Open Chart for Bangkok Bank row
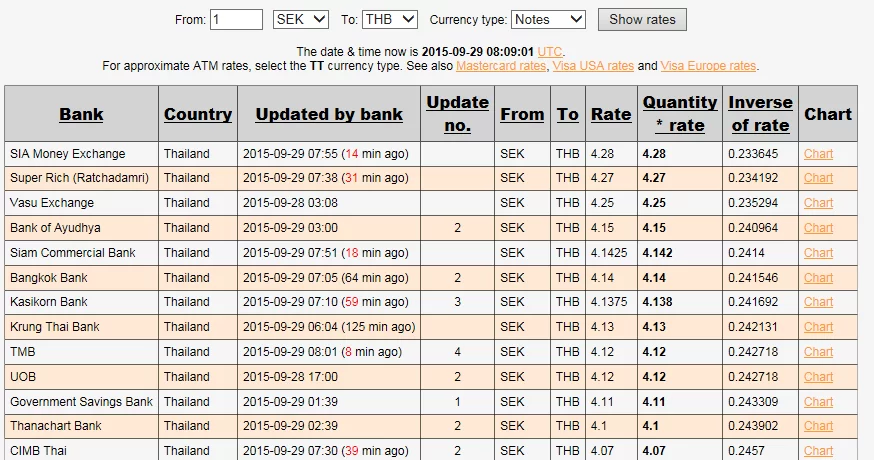The height and width of the screenshot is (460, 874). pos(818,278)
